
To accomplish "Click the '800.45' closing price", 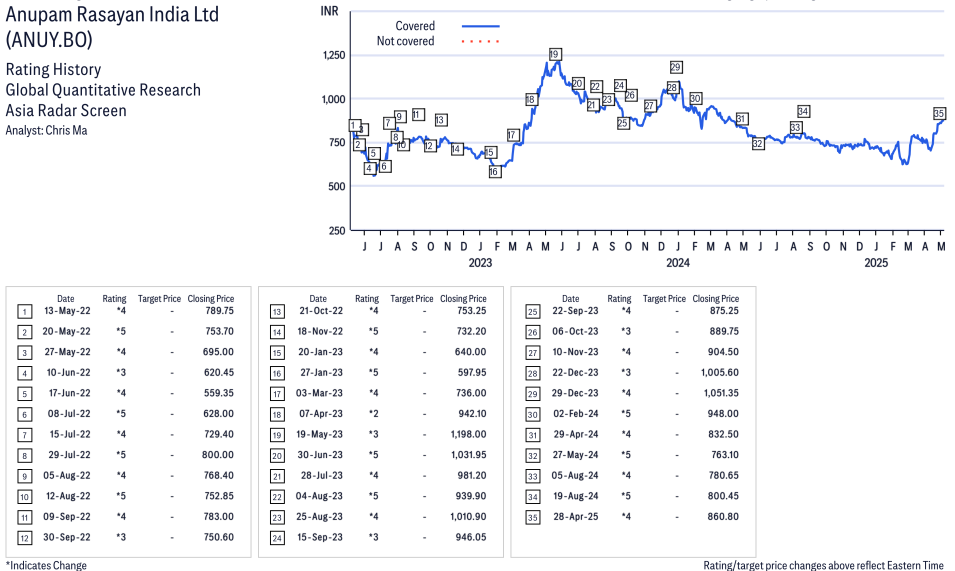I will coord(723,496).
